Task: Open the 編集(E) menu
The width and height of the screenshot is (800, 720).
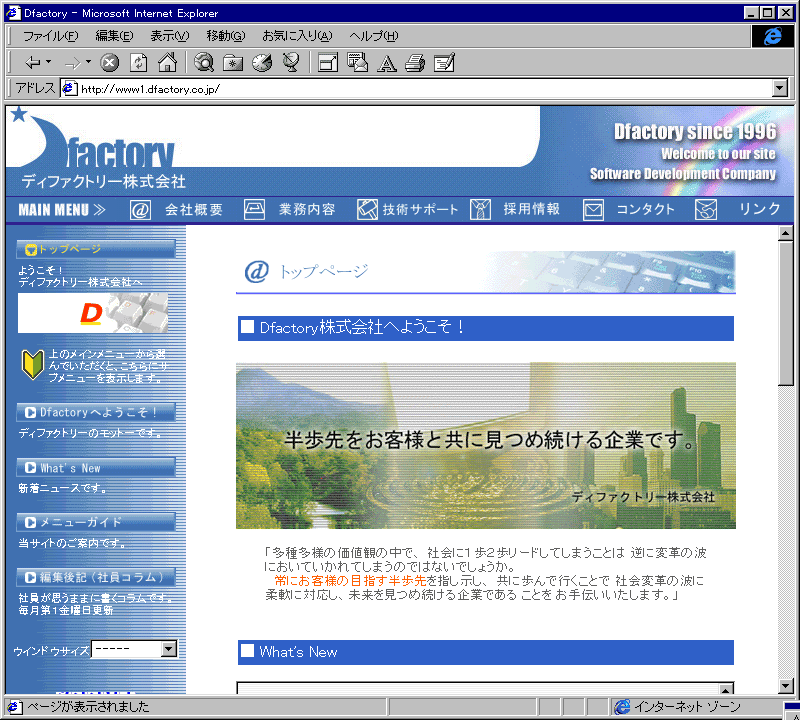Action: point(114,36)
